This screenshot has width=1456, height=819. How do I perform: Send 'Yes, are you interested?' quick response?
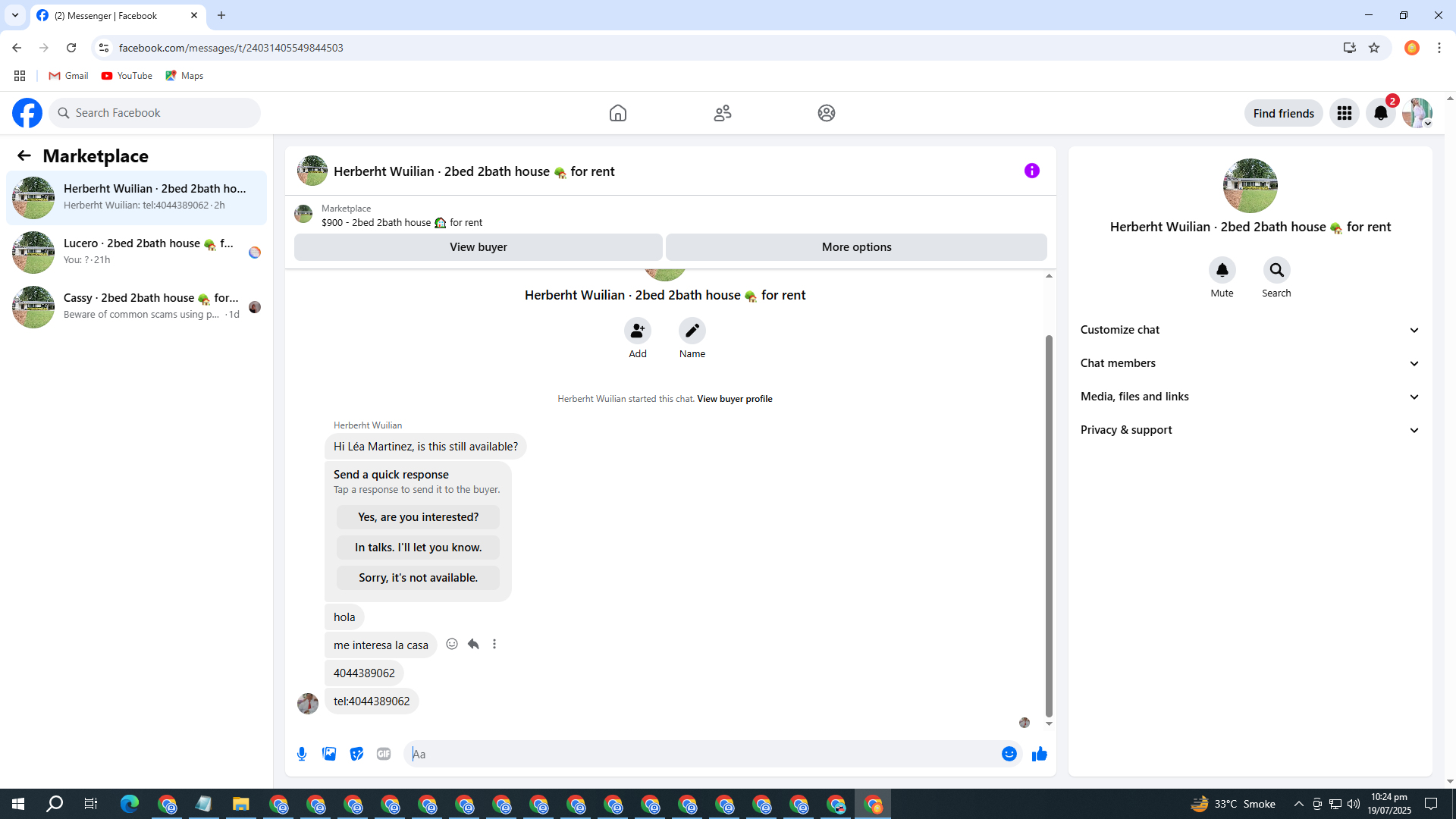point(418,517)
